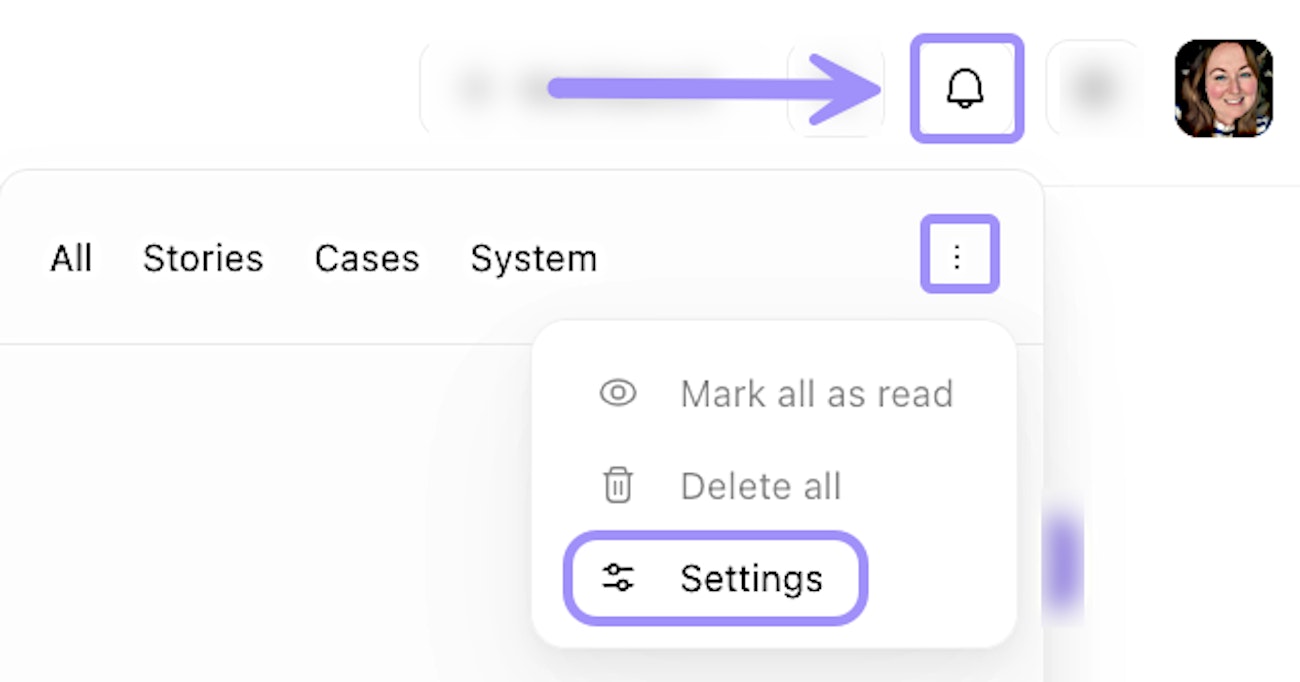Screen dimensions: 1300x682
Task: Click the blurred button left of the bell
Action: click(836, 89)
